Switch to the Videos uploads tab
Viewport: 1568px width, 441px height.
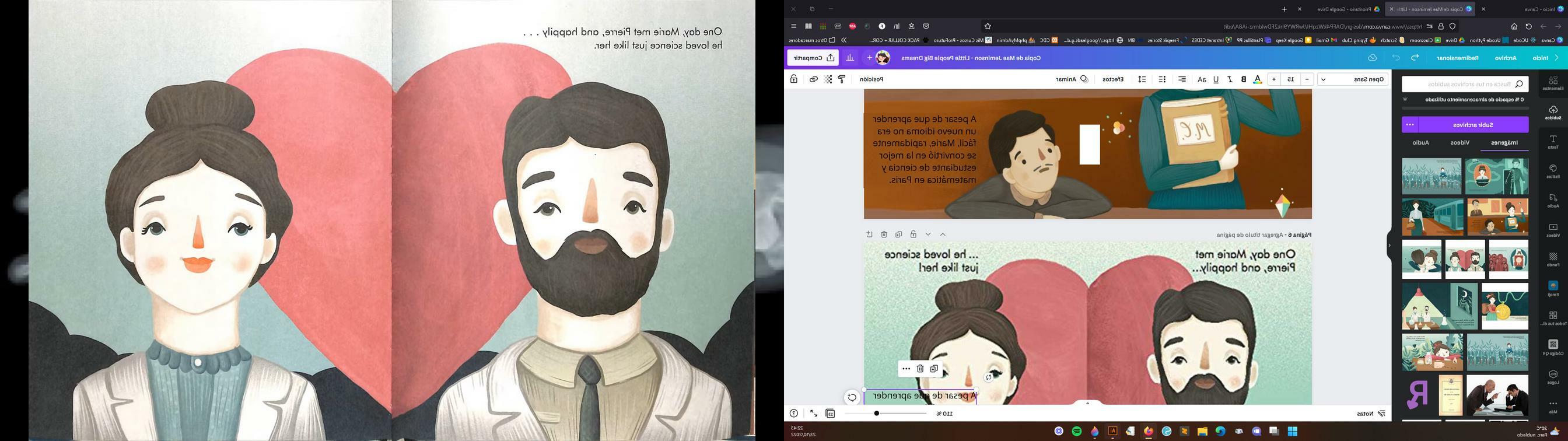1459,142
